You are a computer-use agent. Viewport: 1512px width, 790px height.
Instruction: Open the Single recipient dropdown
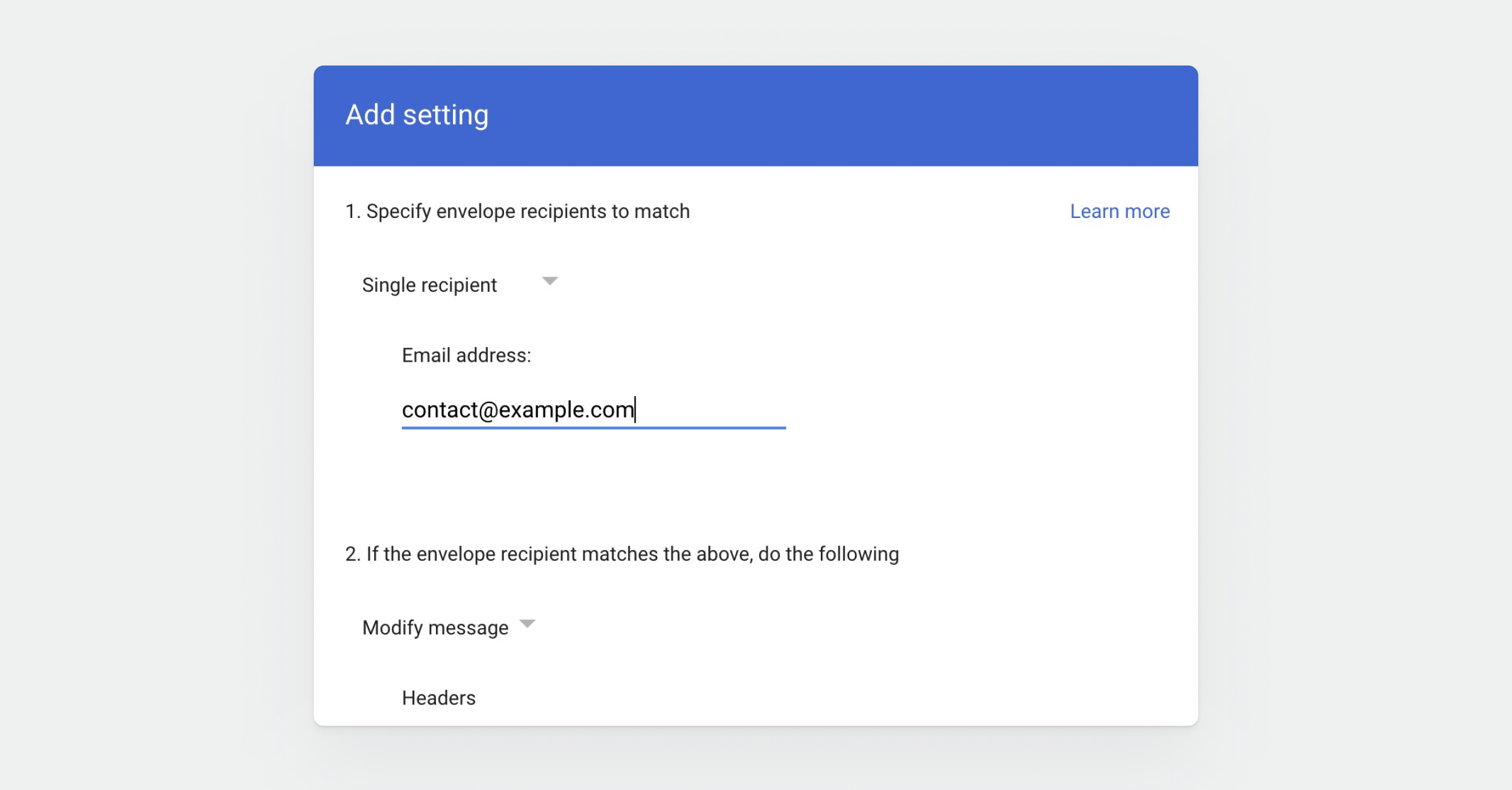point(430,285)
